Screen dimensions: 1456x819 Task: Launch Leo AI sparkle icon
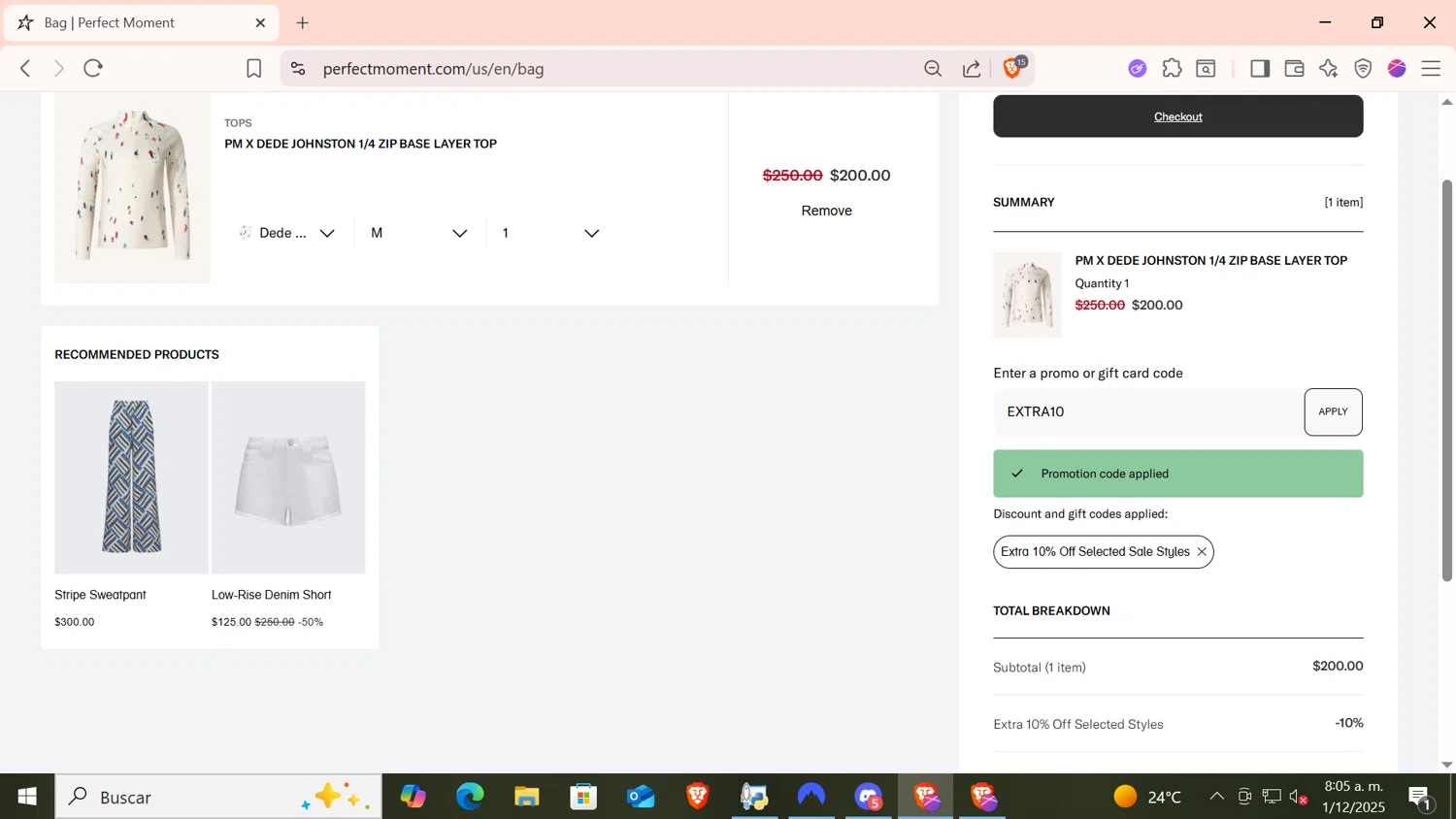(x=1329, y=69)
